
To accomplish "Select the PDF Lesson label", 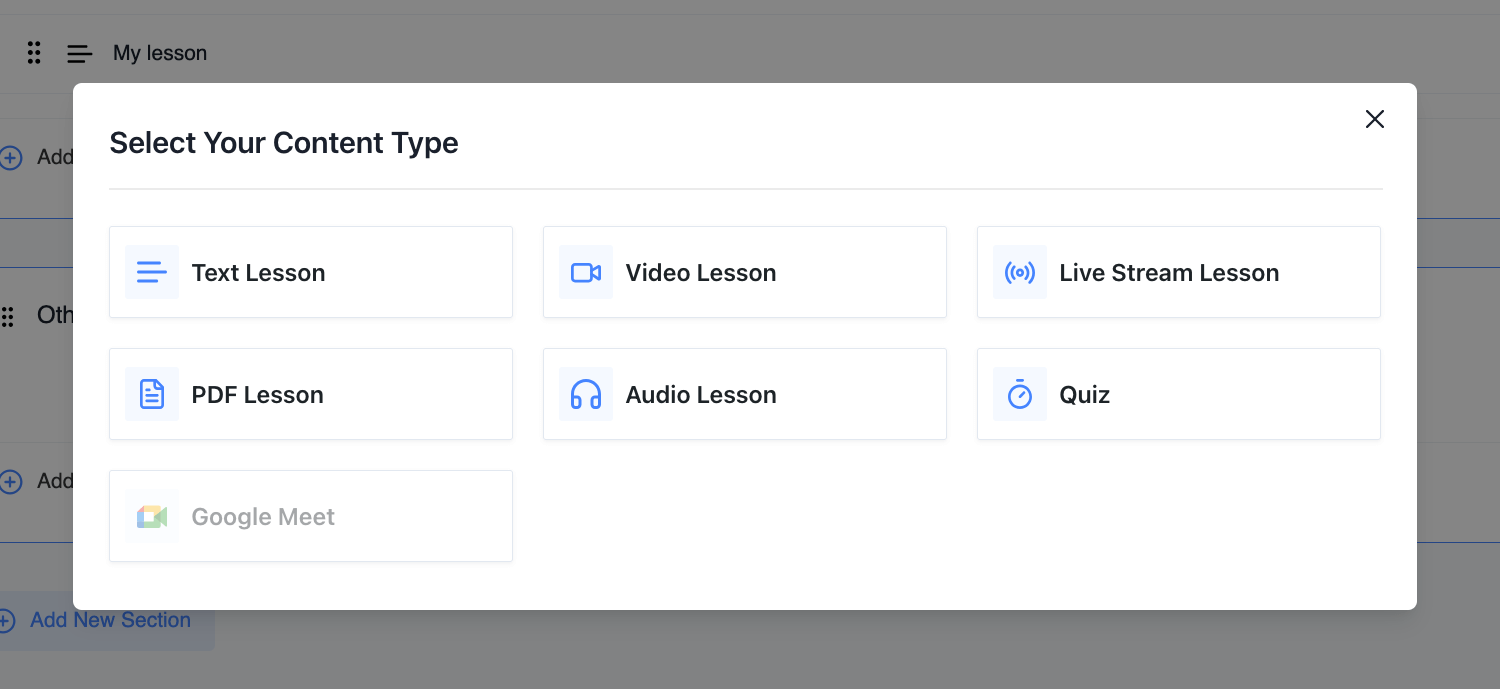I will (257, 395).
